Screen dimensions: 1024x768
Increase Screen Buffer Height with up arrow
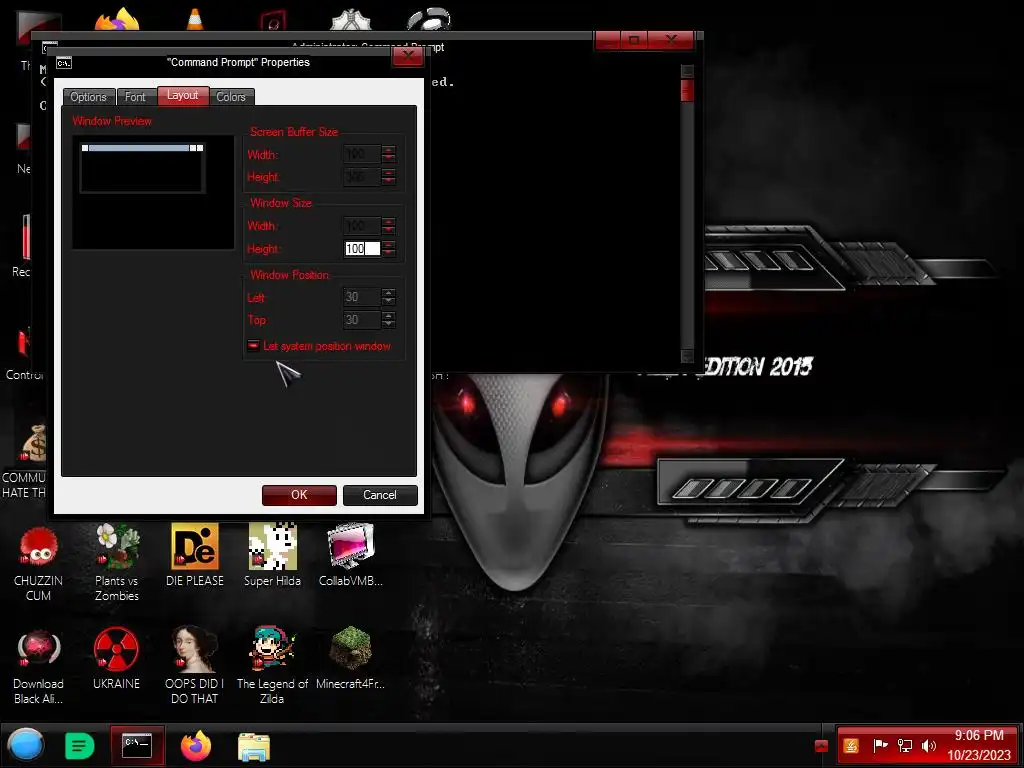point(389,173)
